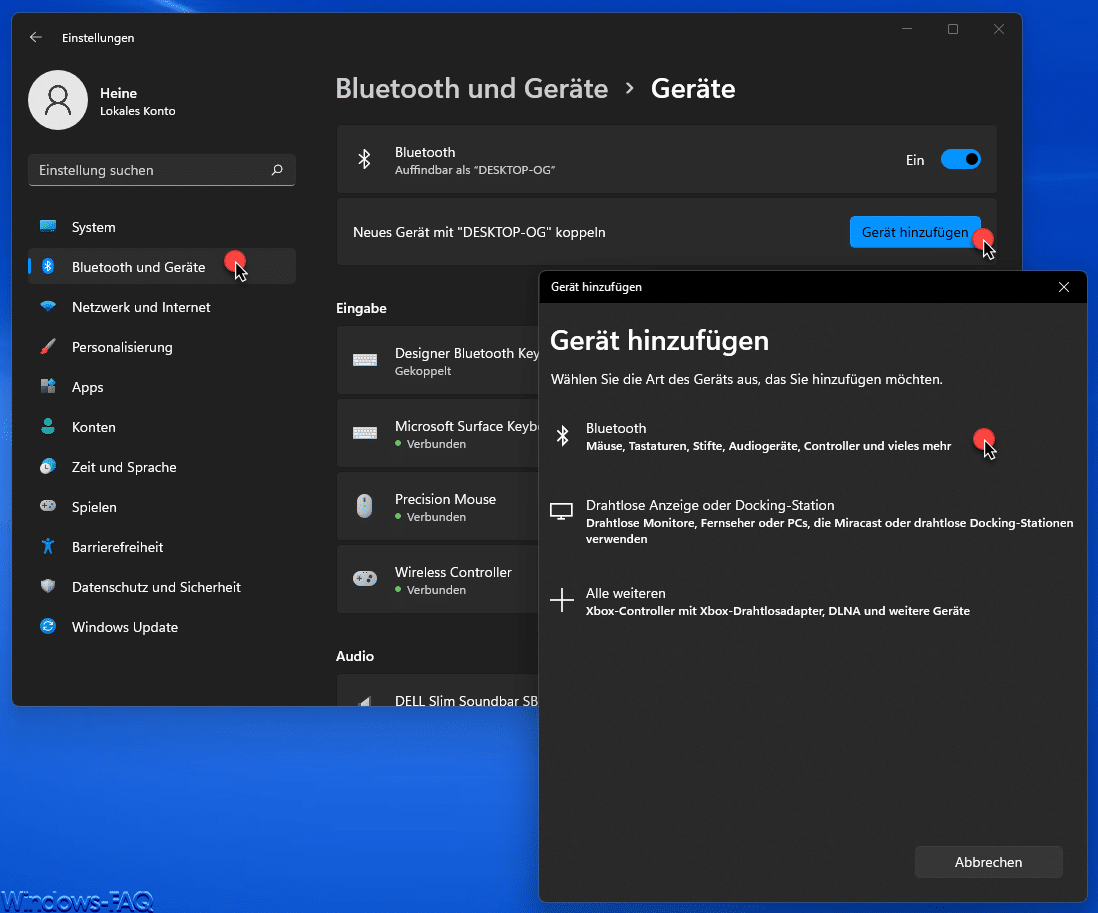Open Barrierefreiheit settings
1098x913 pixels.
tap(162, 547)
